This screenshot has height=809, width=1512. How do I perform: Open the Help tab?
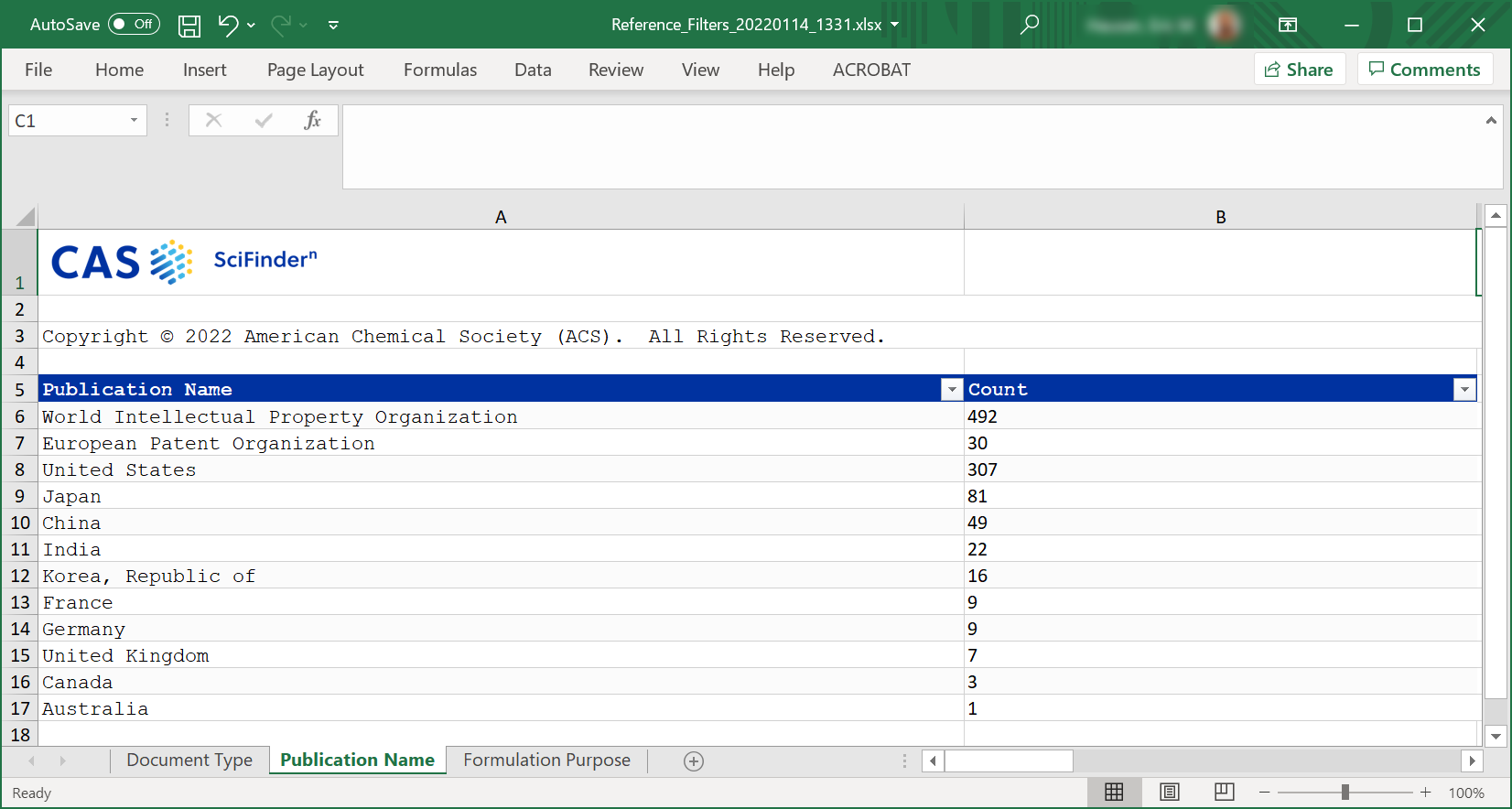776,70
